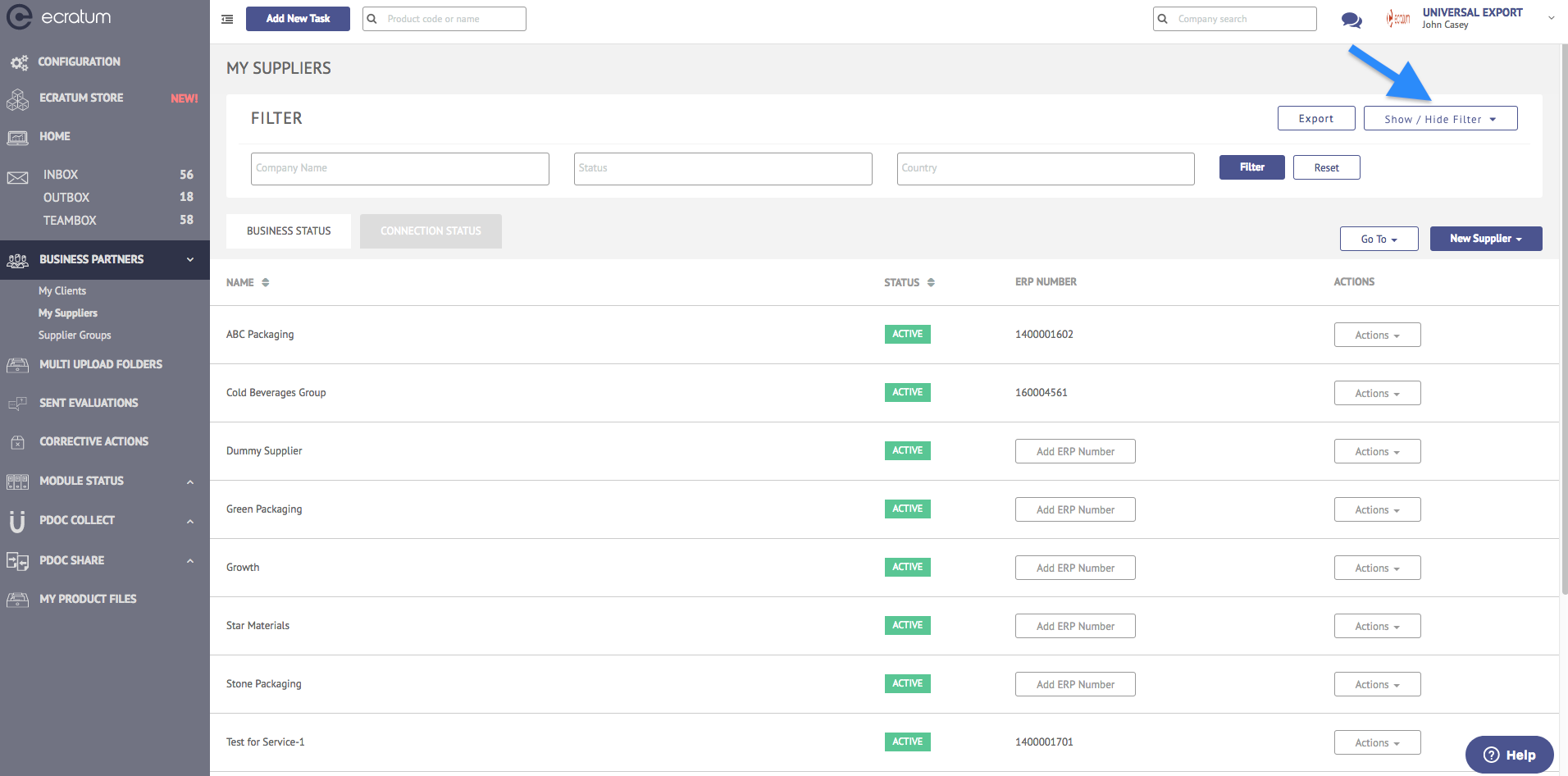Click the PDOC Share icon
1568x776 pixels.
pos(17,561)
